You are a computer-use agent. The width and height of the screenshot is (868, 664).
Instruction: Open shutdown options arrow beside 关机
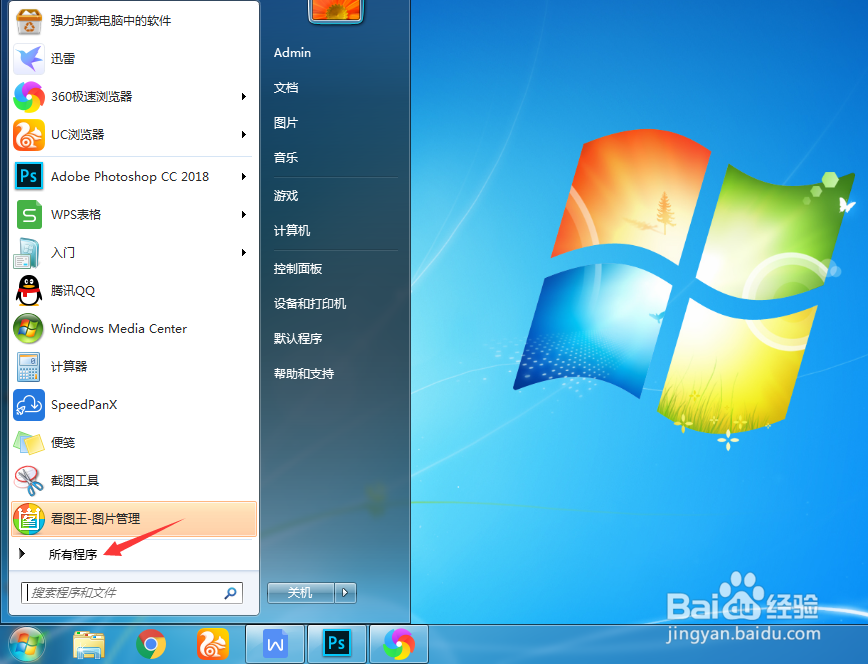point(345,593)
